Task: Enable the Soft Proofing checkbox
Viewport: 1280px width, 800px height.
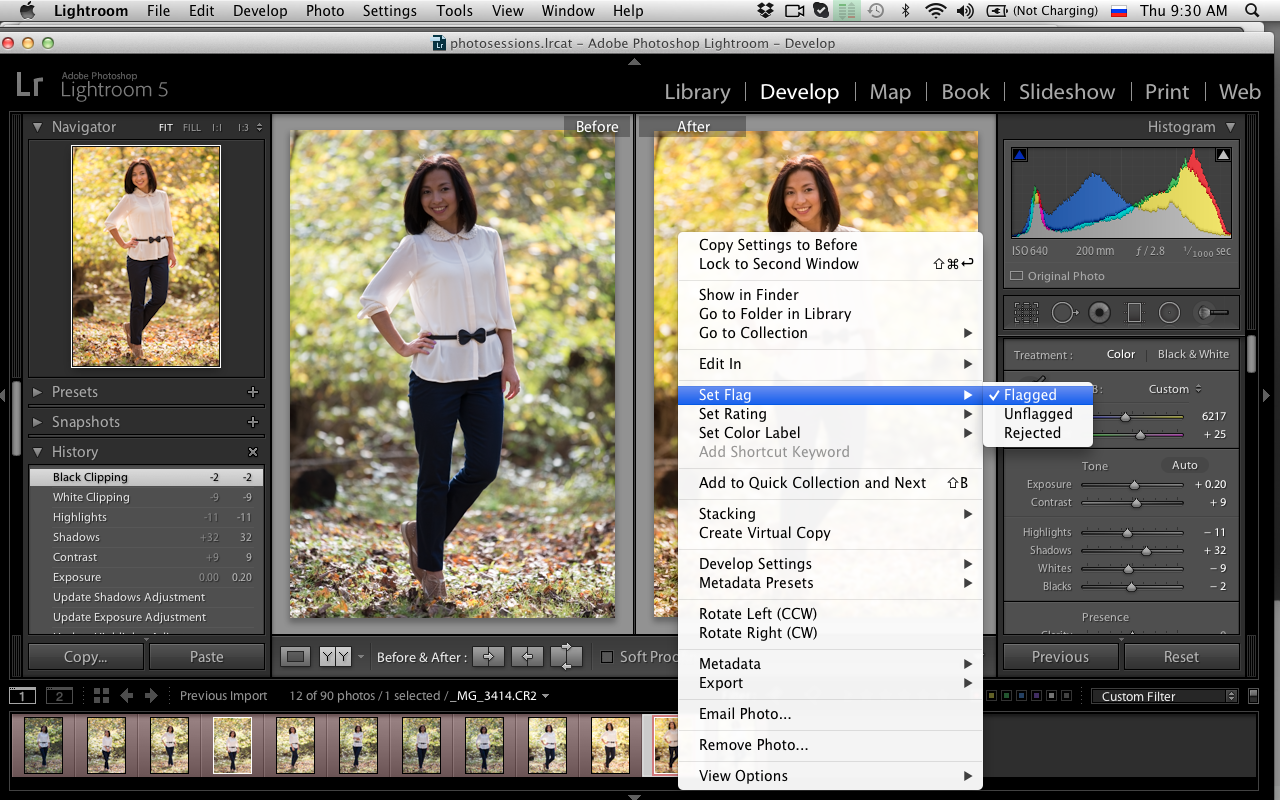Action: click(607, 657)
